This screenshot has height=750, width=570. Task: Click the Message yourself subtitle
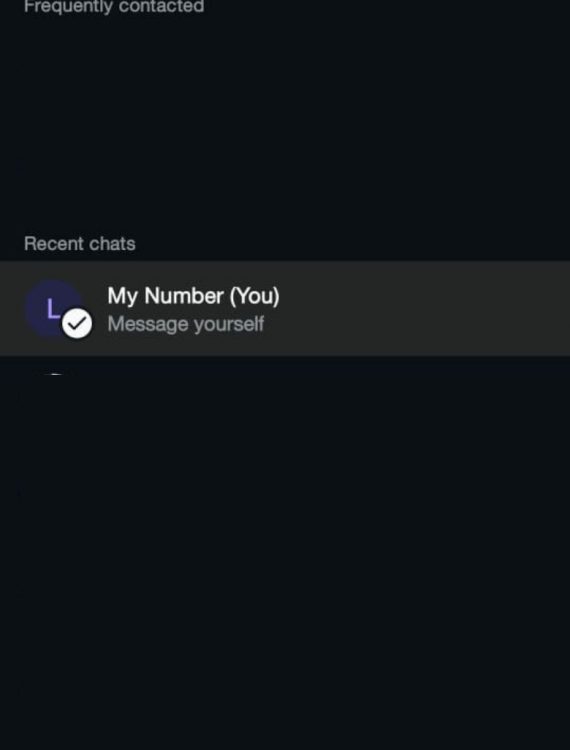pos(186,324)
